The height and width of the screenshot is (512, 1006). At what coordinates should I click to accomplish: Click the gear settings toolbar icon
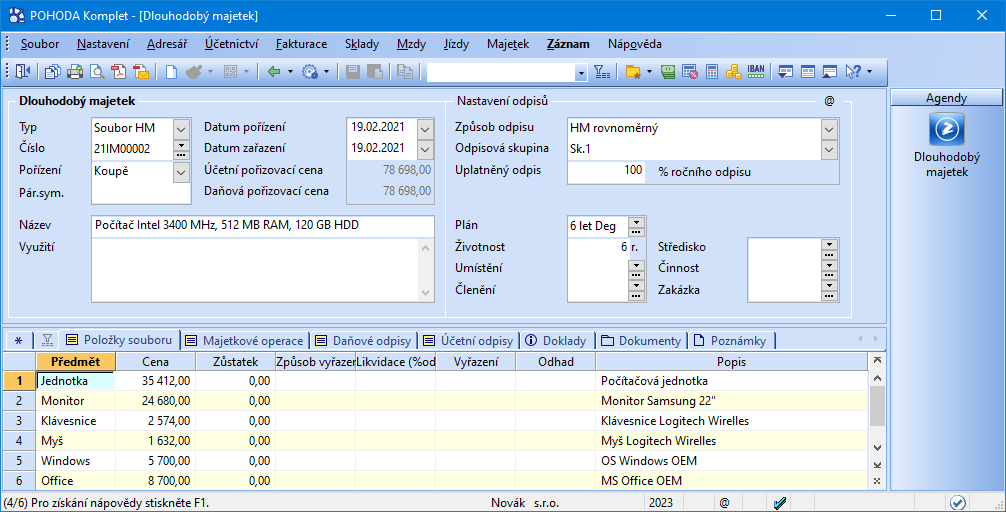coord(311,72)
